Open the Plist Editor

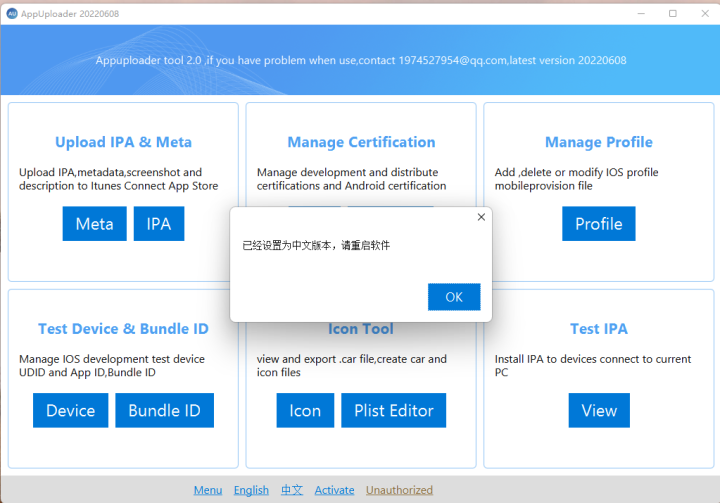pyautogui.click(x=394, y=410)
